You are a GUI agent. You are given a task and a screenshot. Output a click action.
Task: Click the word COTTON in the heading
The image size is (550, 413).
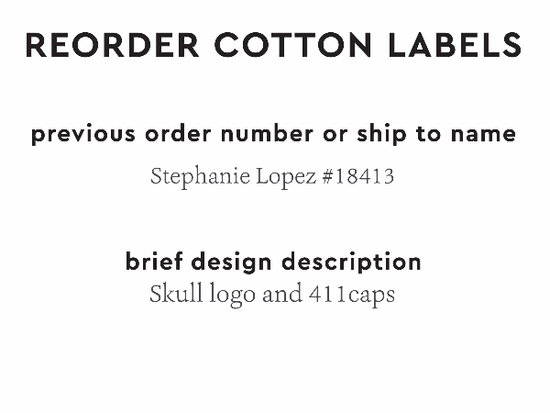293,45
